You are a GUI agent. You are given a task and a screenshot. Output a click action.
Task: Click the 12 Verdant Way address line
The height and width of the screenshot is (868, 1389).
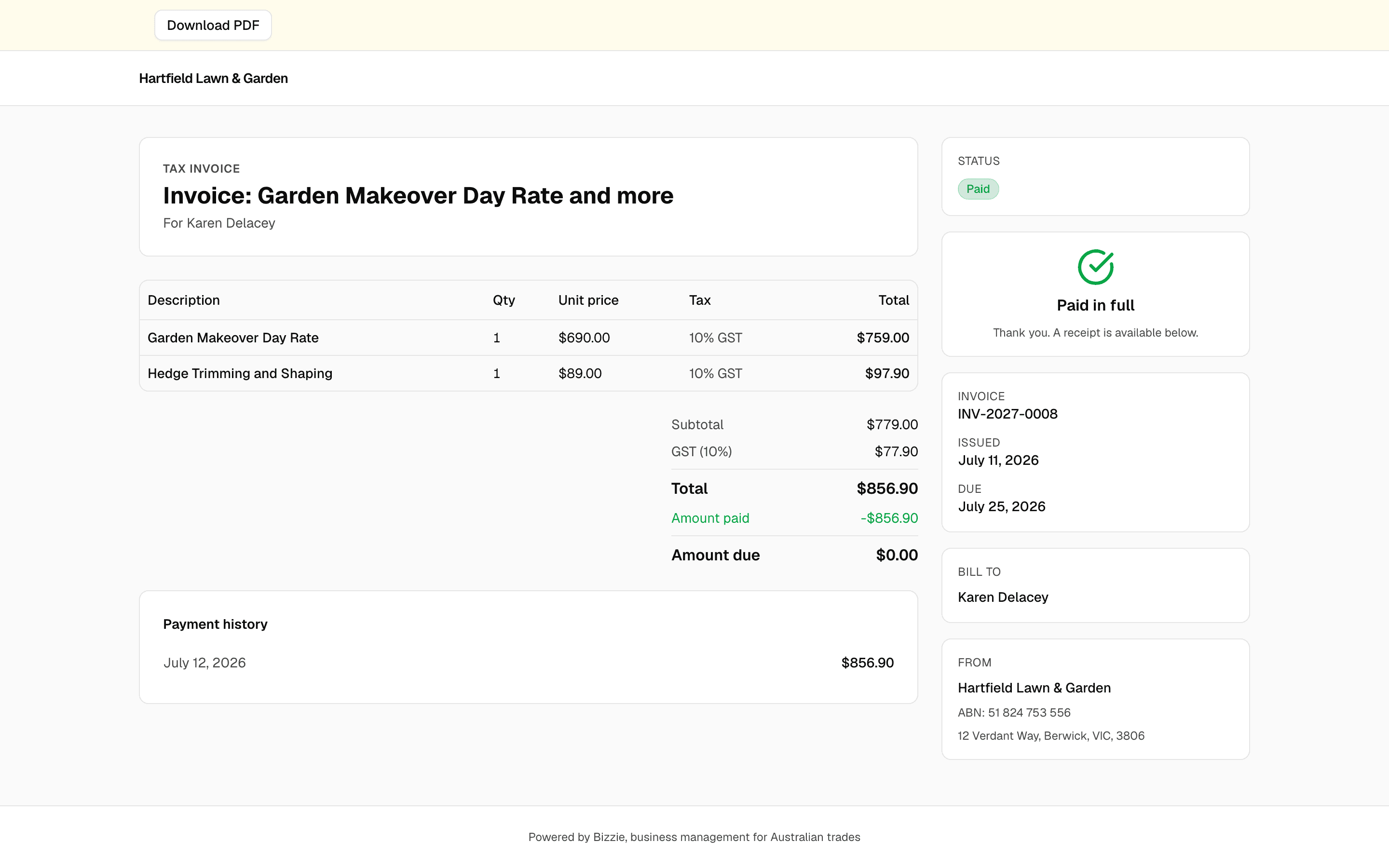point(1051,735)
